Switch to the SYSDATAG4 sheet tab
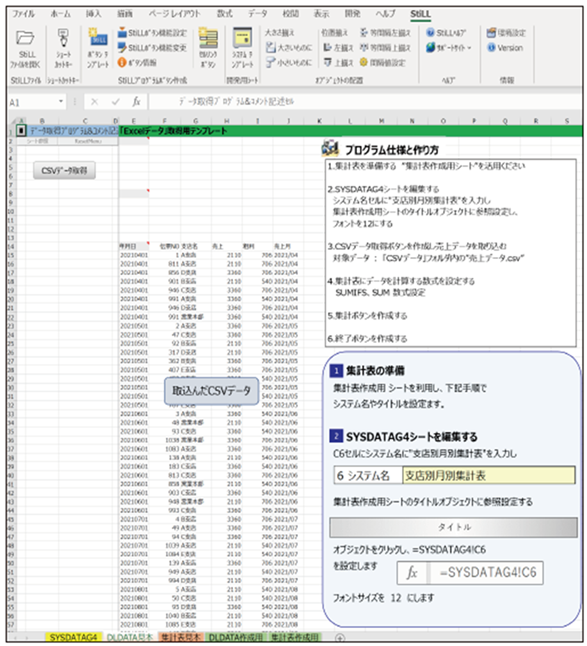Image resolution: width=587 pixels, height=646 pixels. tap(73, 637)
